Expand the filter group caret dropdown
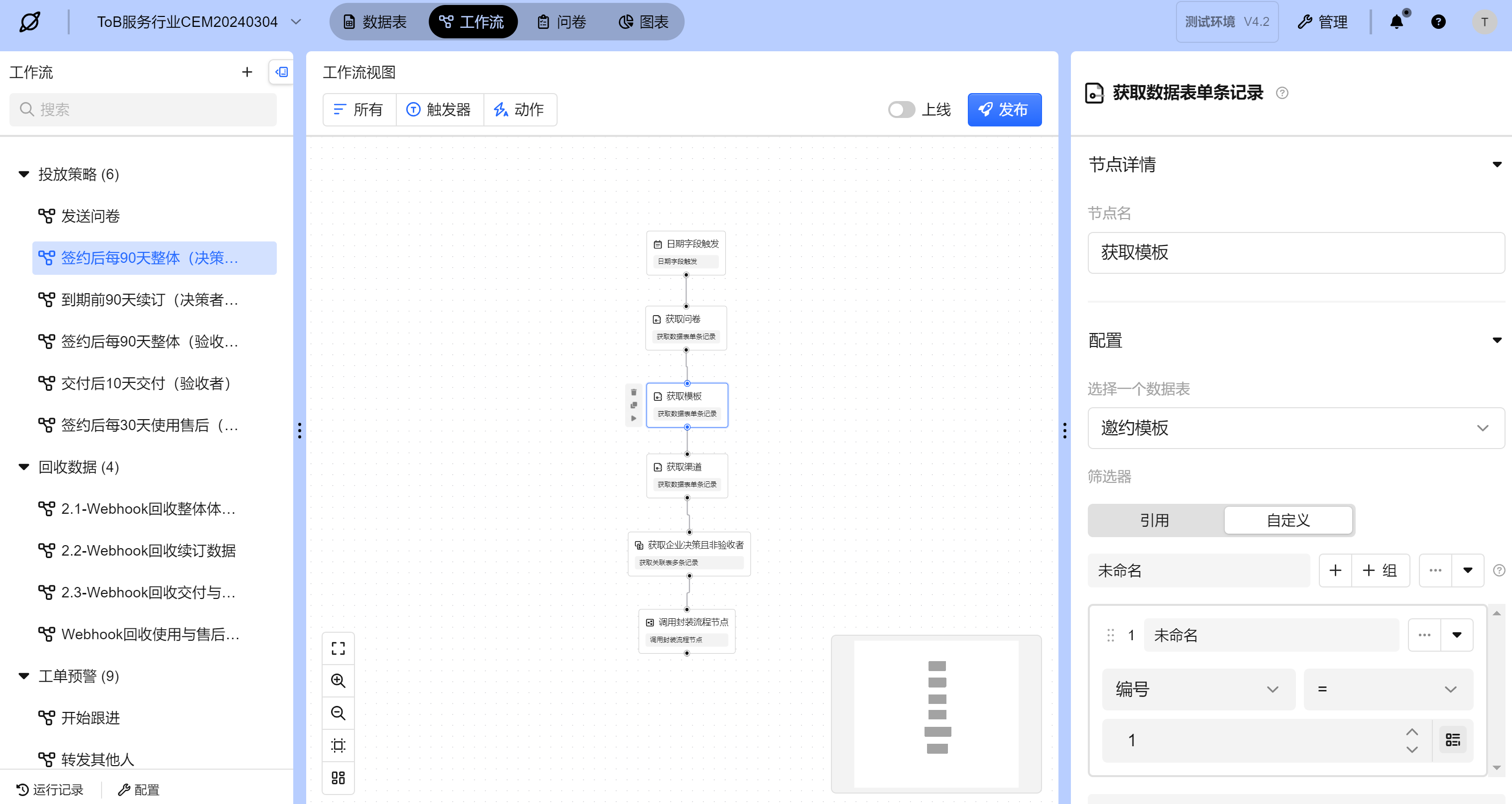The width and height of the screenshot is (1512, 804). (x=1468, y=570)
